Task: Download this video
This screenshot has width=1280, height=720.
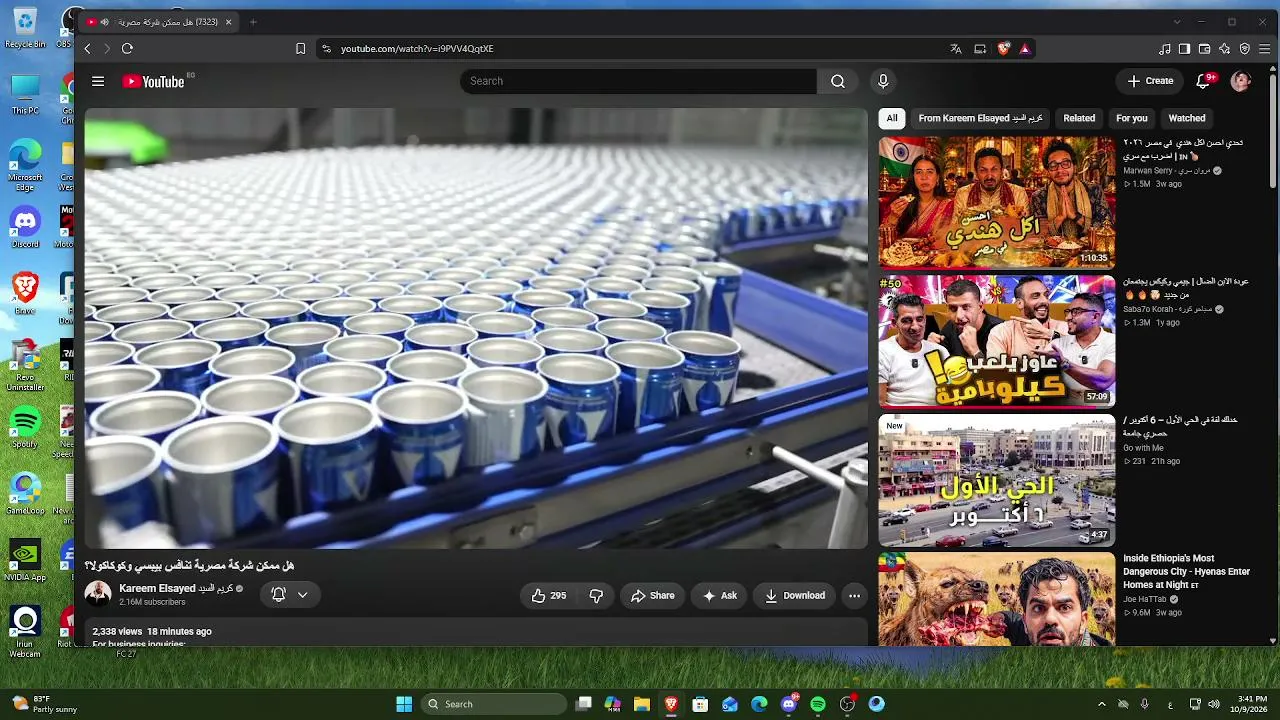Action: click(795, 595)
